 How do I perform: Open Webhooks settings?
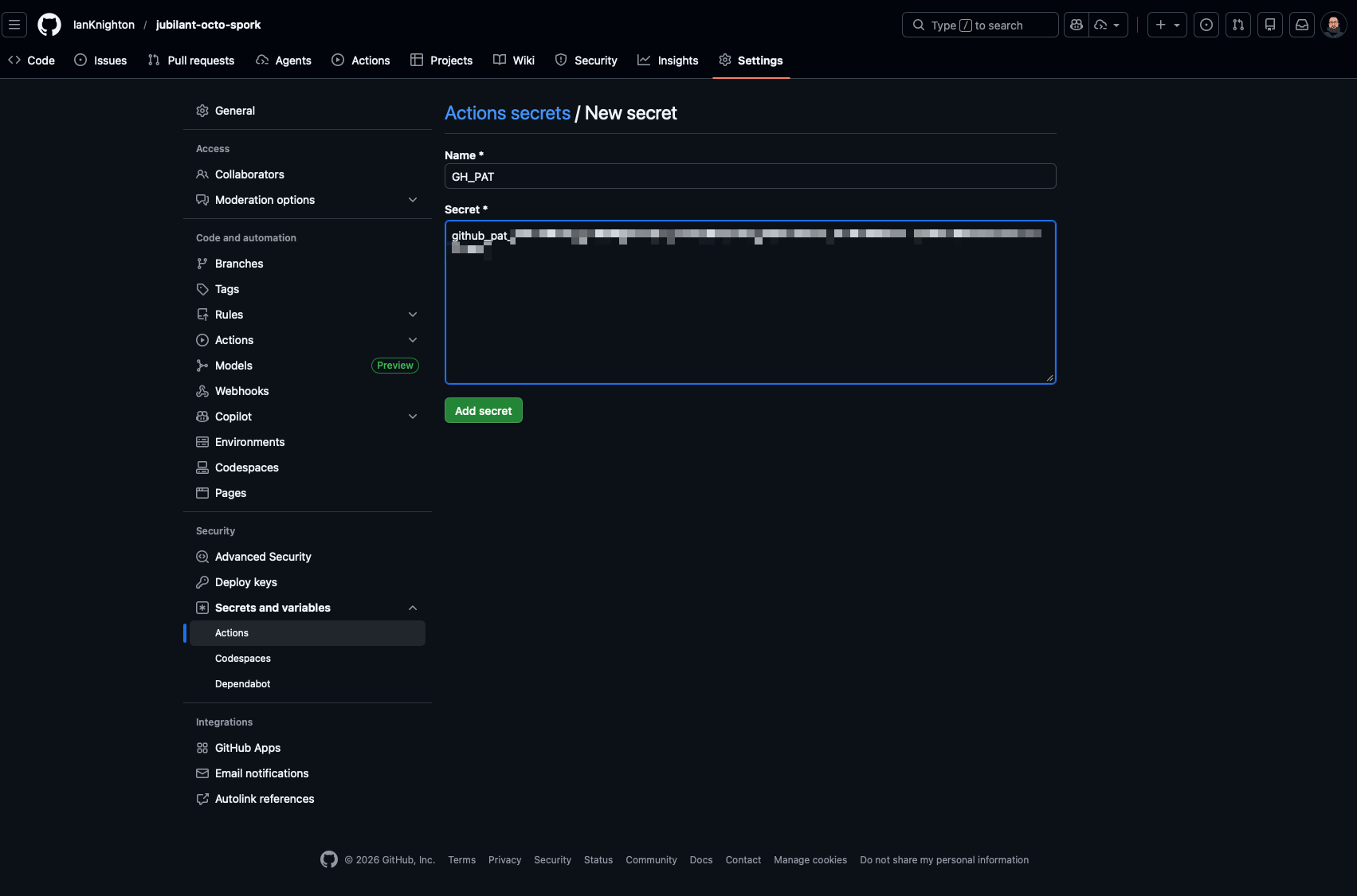coord(308,391)
